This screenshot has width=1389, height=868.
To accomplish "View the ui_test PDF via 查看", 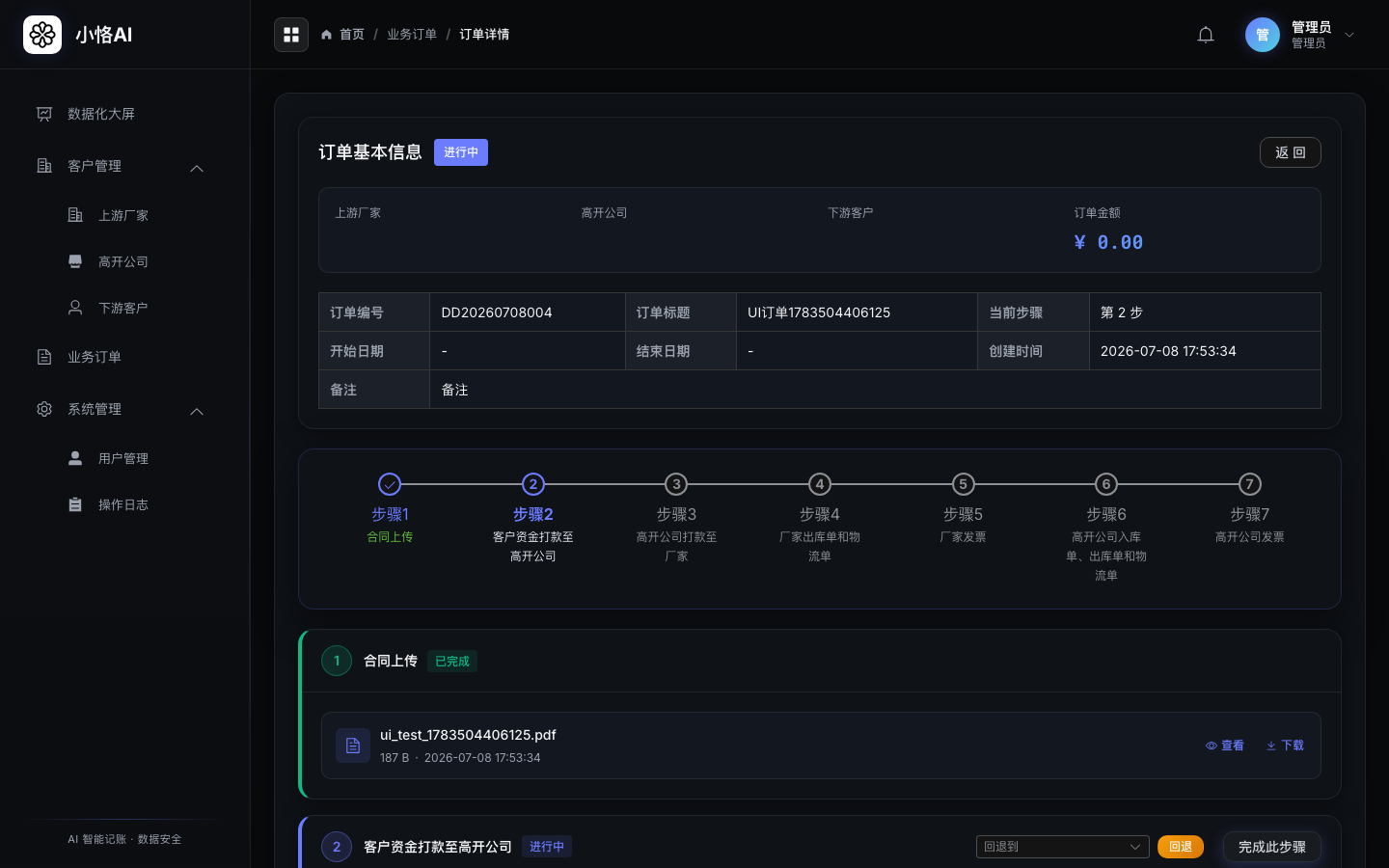I will tap(1225, 746).
